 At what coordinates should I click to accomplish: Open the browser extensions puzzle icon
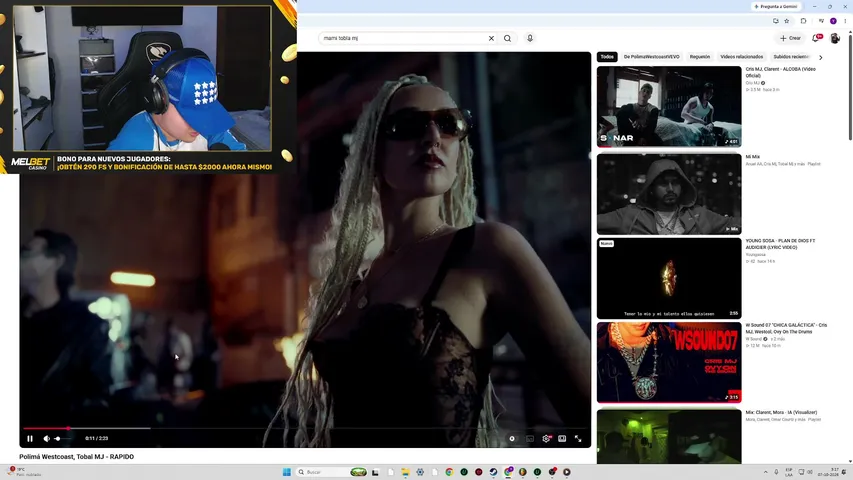[803, 21]
